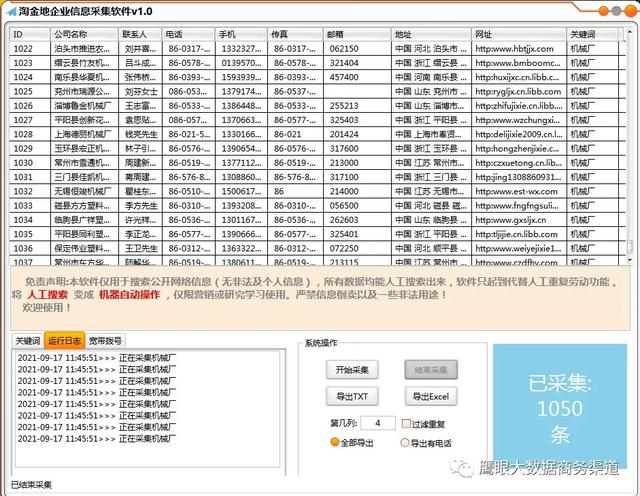This screenshot has width=640, height=496.
Task: Click the 结束采集 button
Action: [430, 370]
